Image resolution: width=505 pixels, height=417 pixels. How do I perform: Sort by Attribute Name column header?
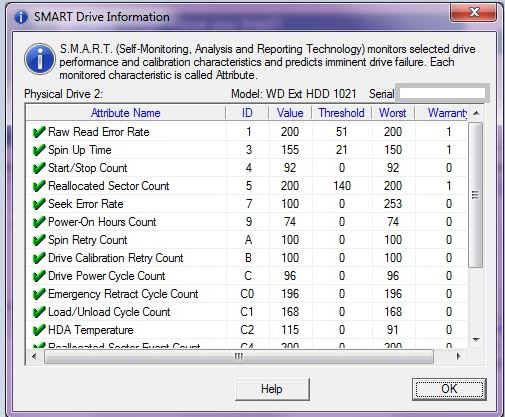[126, 113]
